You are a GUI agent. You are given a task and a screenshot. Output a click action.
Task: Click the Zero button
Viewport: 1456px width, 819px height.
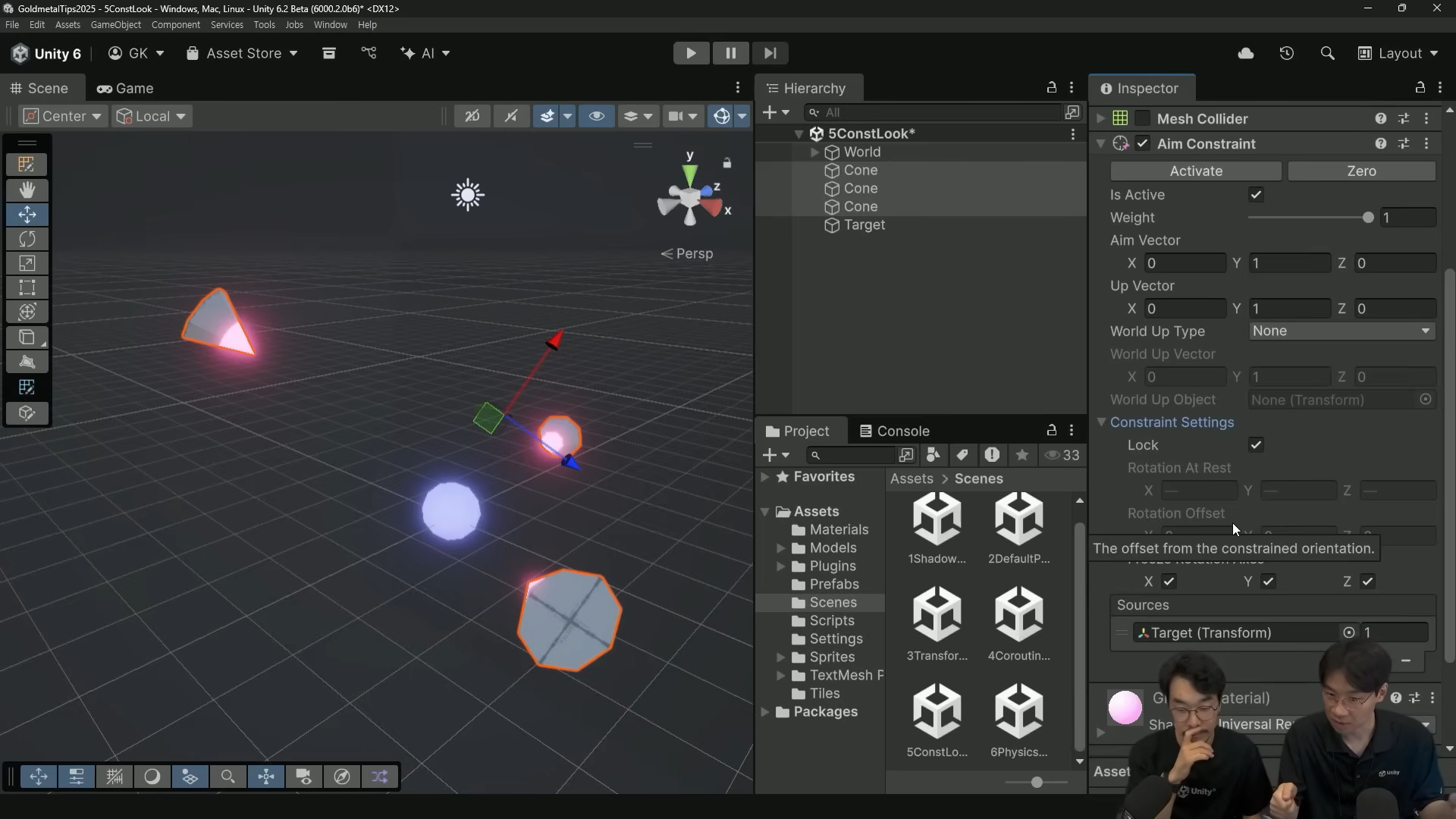[1361, 171]
